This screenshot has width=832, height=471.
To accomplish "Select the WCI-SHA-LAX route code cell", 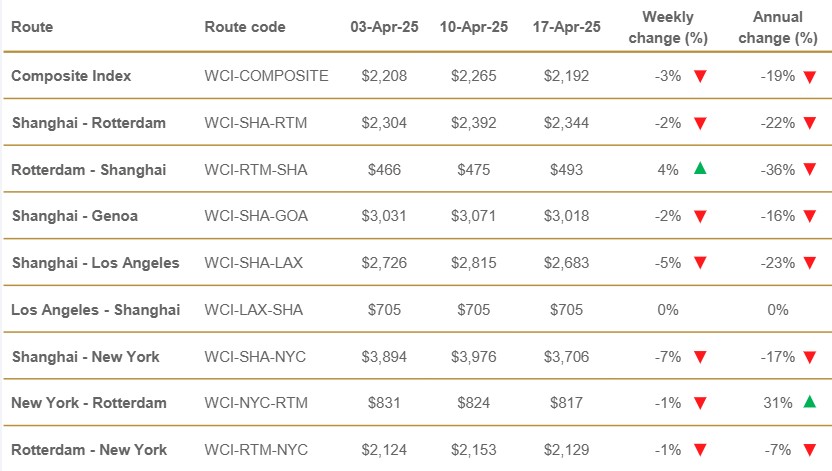I will point(254,263).
